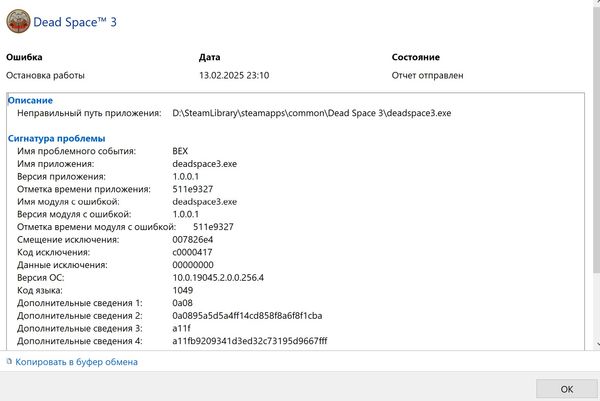This screenshot has height=401, width=600.
Task: Click the Остановка работы error text
Action: coord(45,75)
